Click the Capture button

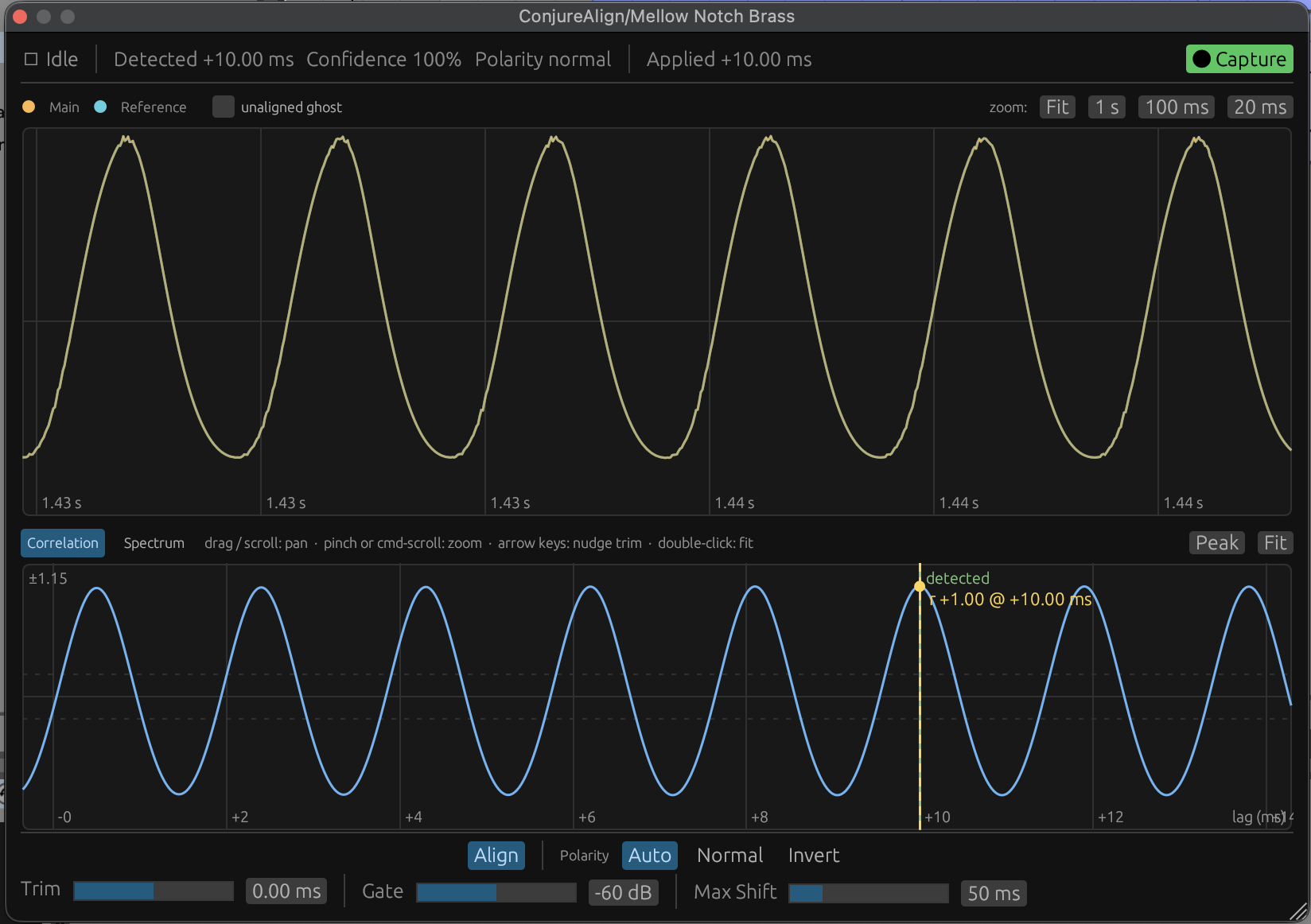(x=1239, y=59)
